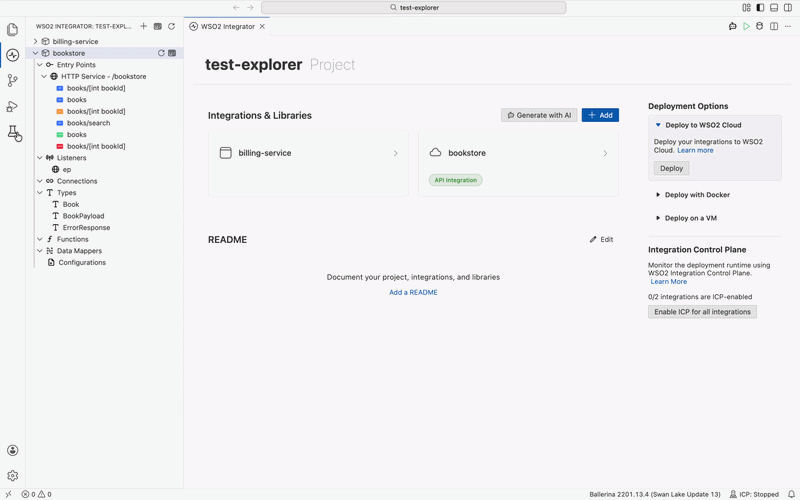800x500 pixels.
Task: Open the AI chat robot icon in editor toolbar
Action: pyautogui.click(x=733, y=26)
